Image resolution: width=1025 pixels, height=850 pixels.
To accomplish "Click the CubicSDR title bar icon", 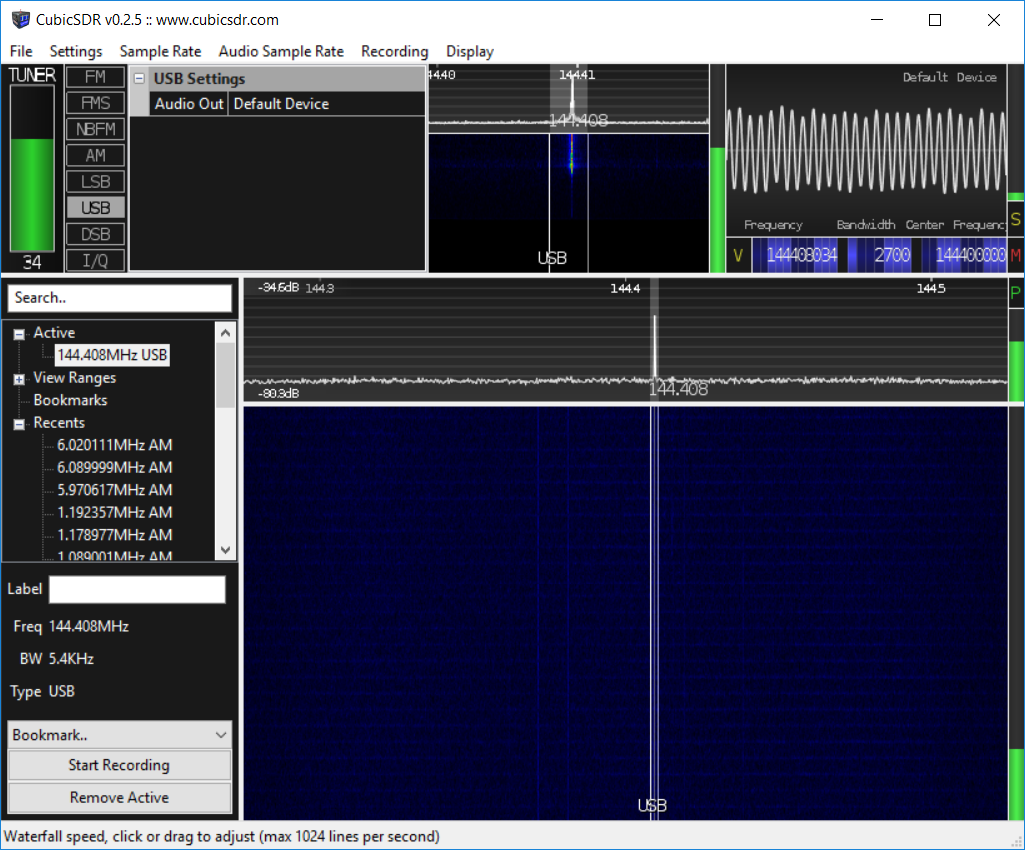I will point(19,20).
